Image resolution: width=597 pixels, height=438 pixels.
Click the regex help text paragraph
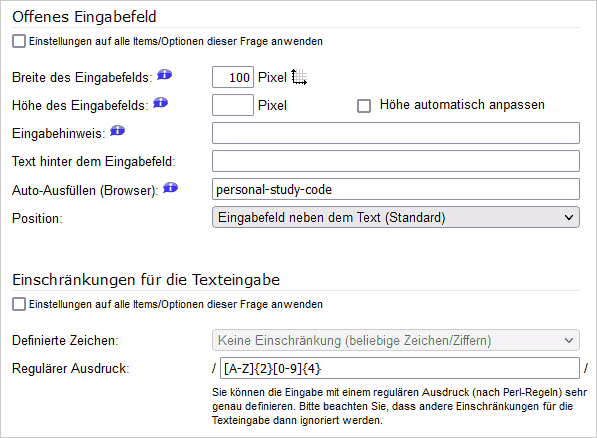399,406
